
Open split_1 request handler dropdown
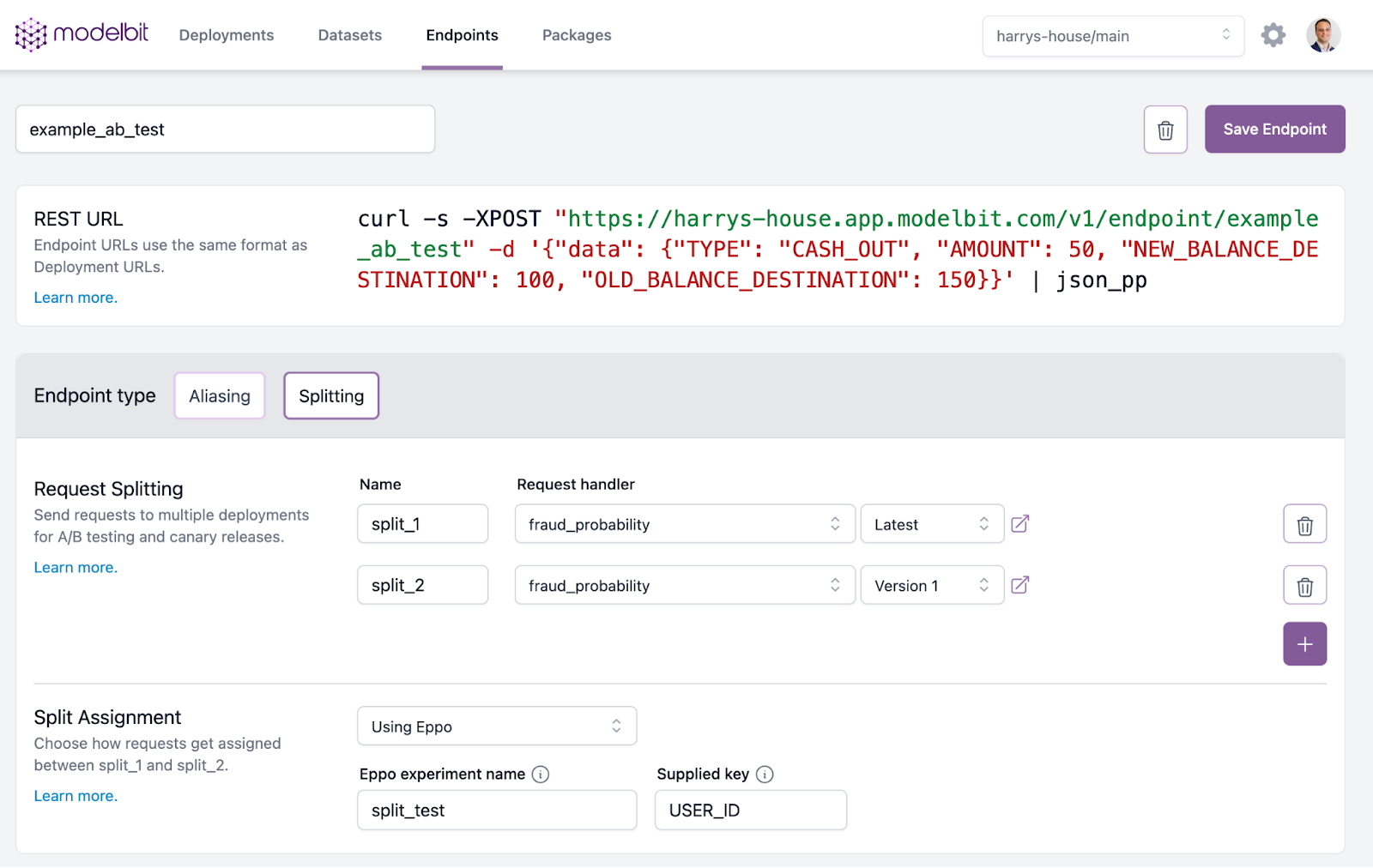point(684,524)
